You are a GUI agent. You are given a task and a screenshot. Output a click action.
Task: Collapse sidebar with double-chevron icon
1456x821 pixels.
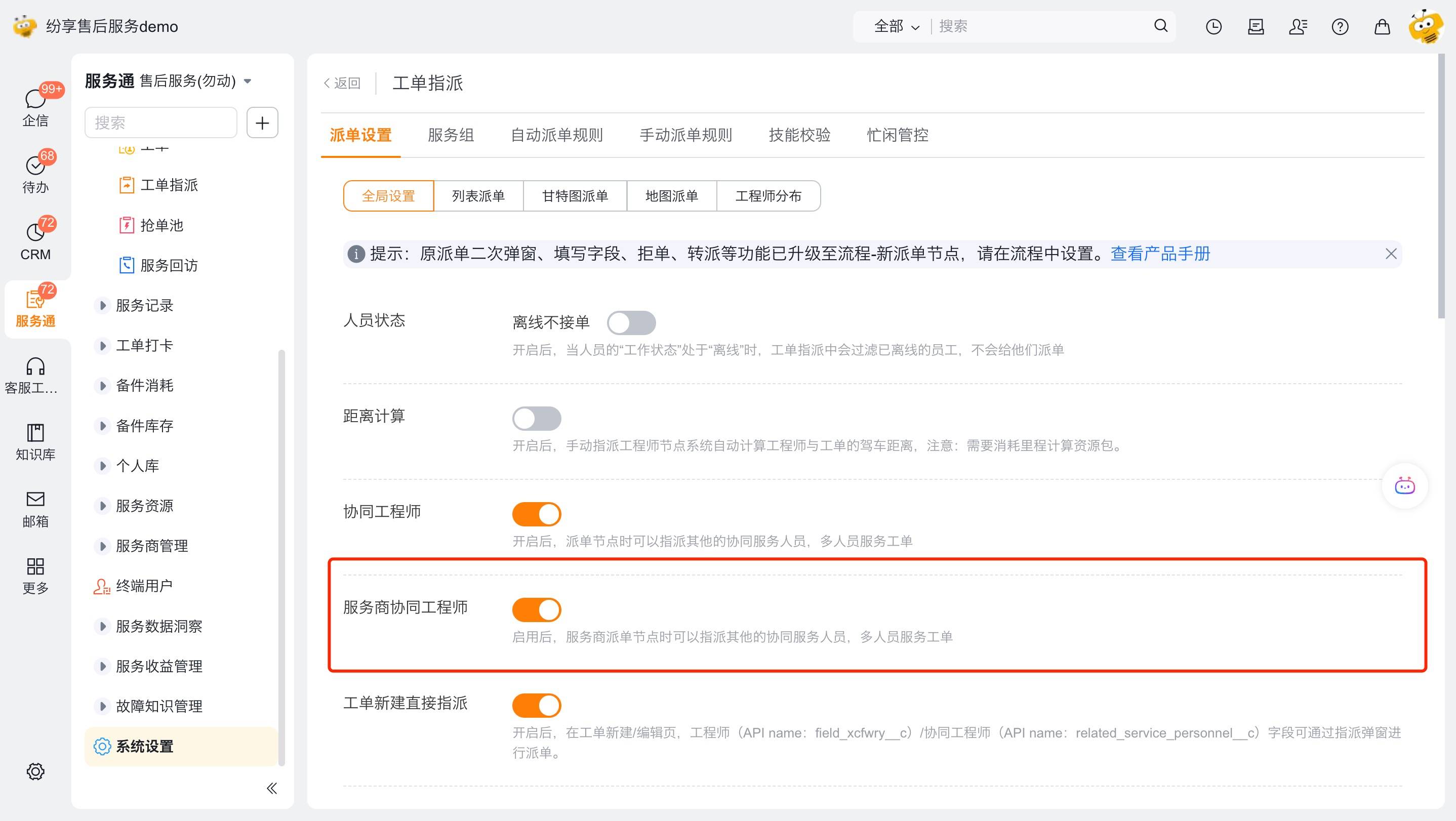coord(272,788)
